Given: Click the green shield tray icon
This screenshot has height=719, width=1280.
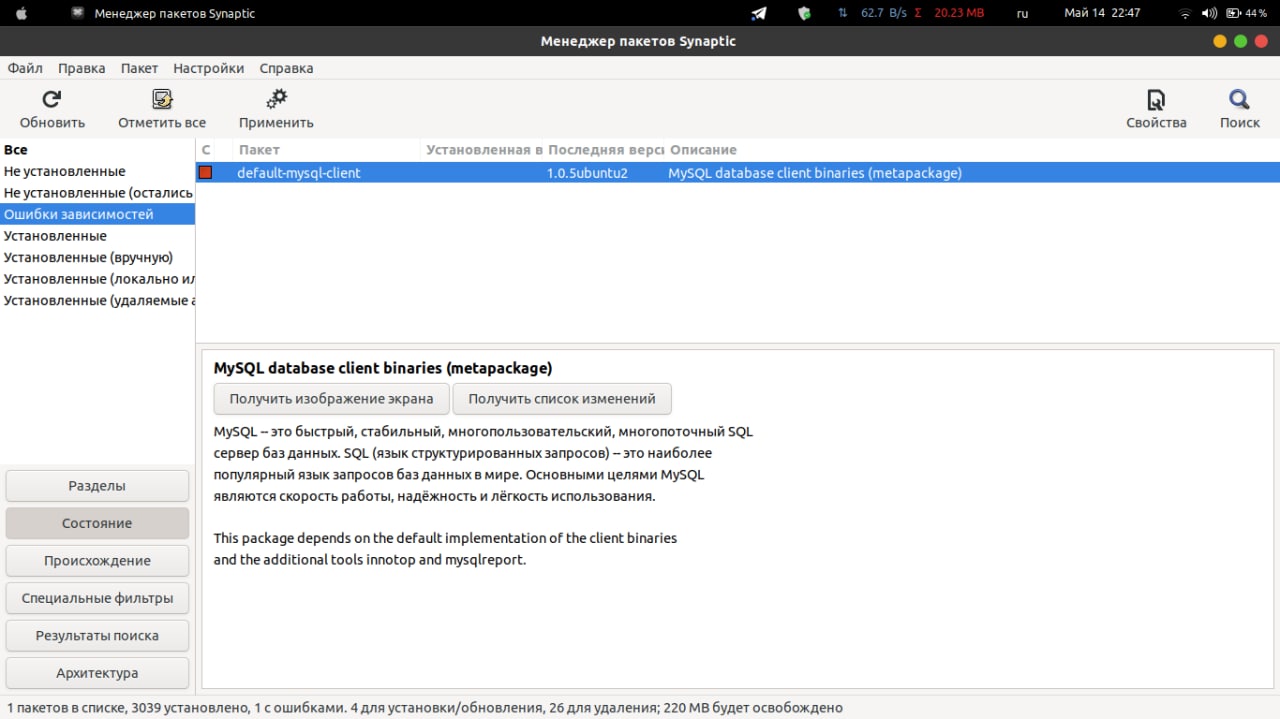Looking at the screenshot, I should (804, 13).
